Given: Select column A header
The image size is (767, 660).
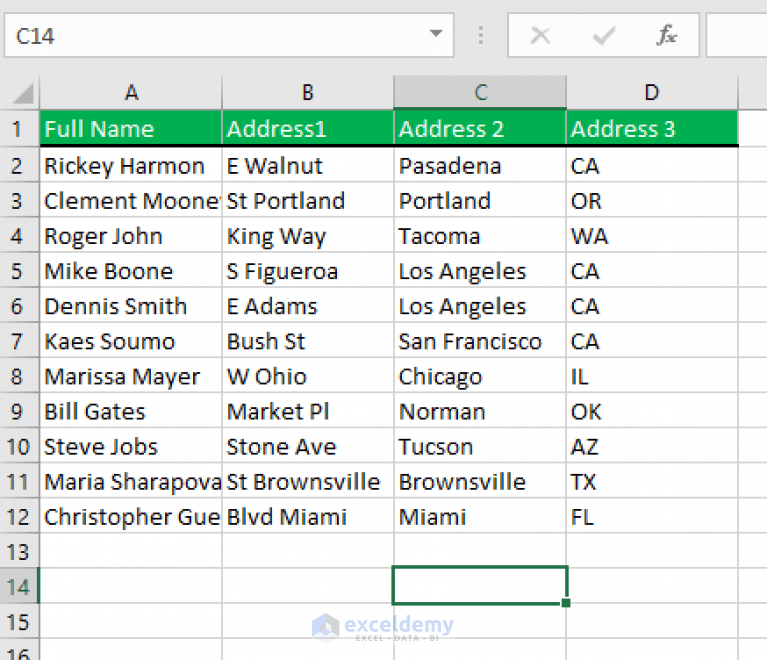Looking at the screenshot, I should point(131,92).
